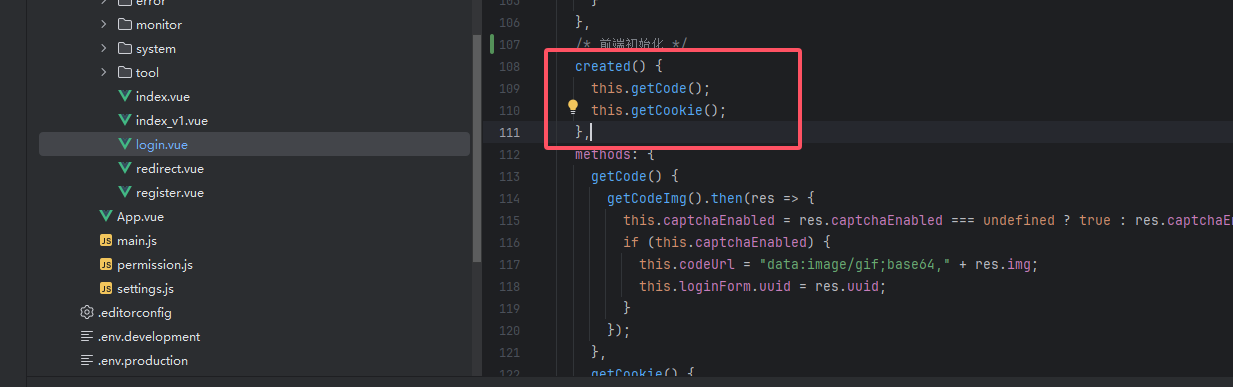Click the Vue icon beside redirect.vue
The image size is (1233, 387).
[x=125, y=168]
